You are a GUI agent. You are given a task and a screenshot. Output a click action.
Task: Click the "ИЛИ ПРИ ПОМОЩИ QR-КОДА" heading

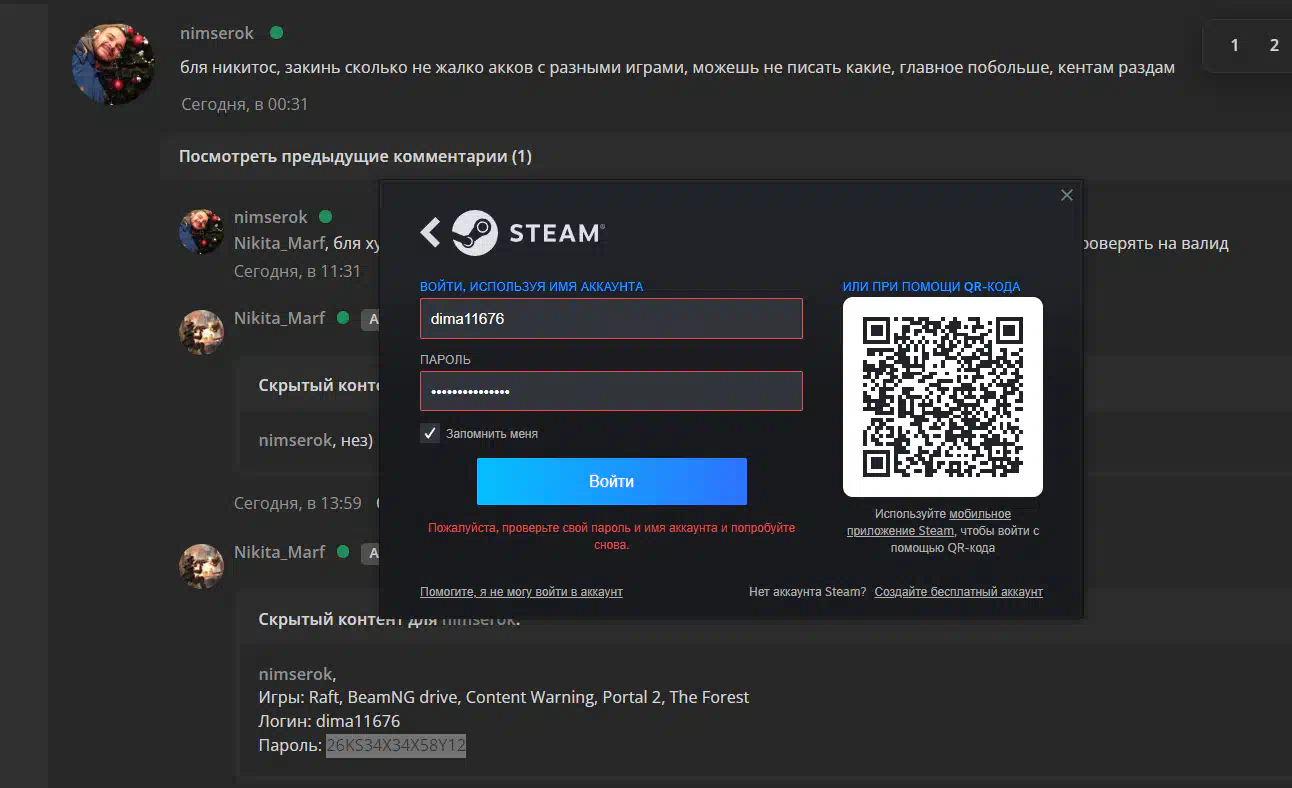[931, 287]
